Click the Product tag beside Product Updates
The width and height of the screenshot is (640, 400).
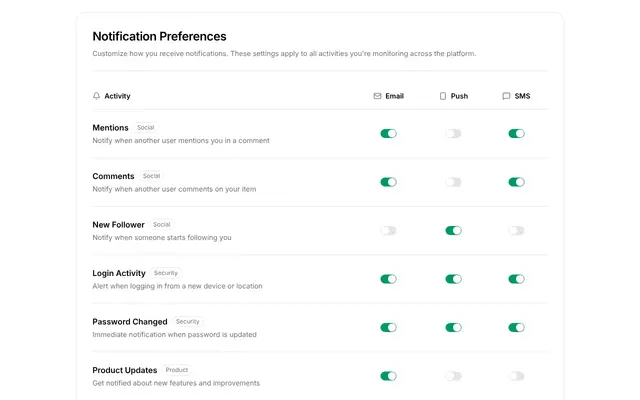(177, 370)
